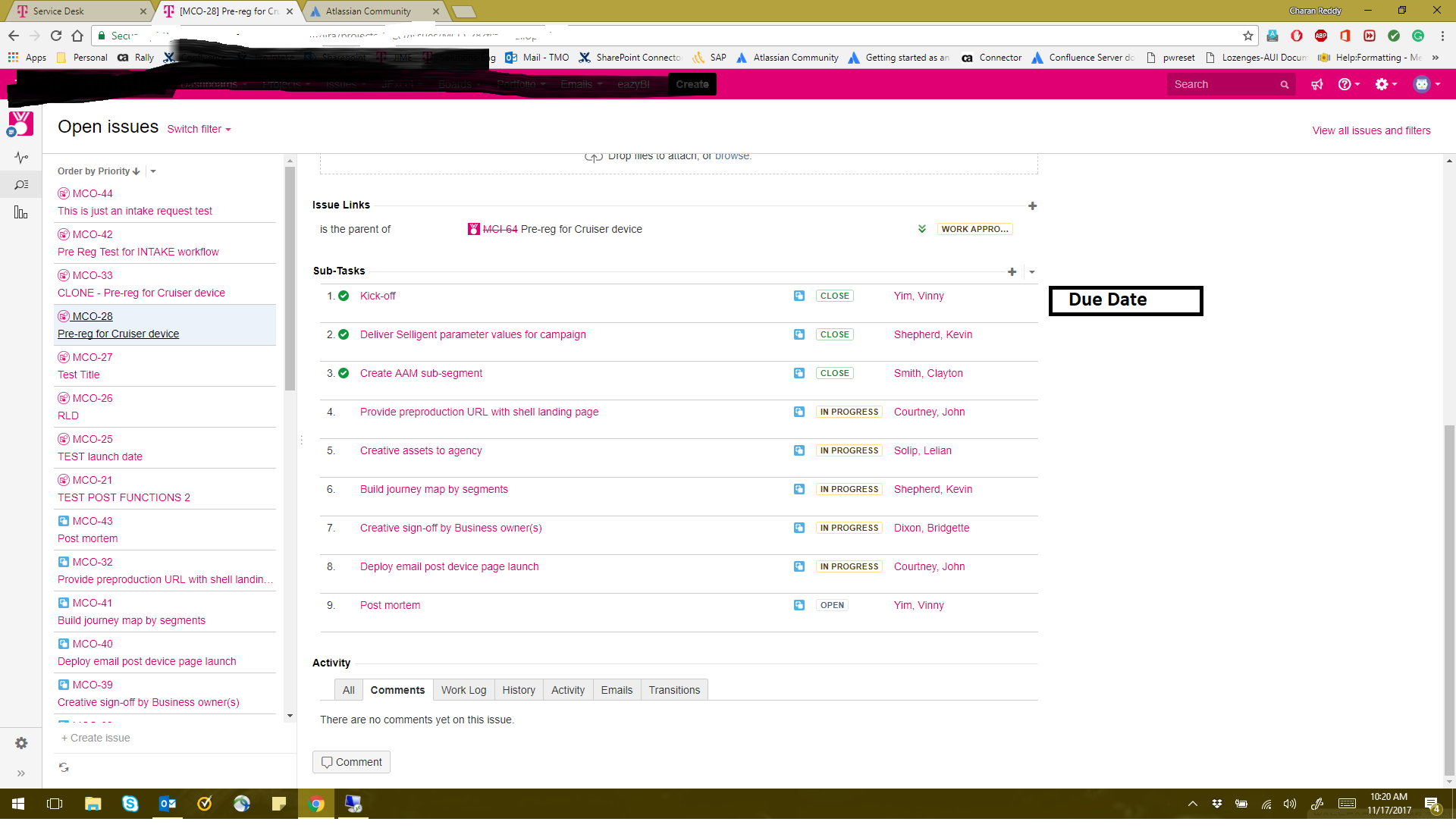Open Chrome from the Windows taskbar

click(316, 804)
